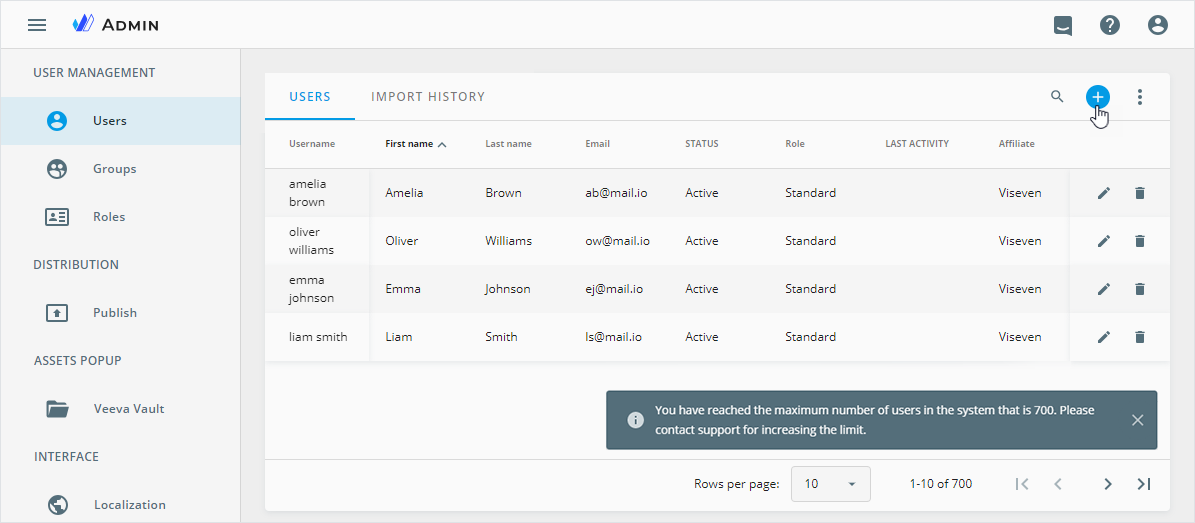The image size is (1195, 523).
Task: Open the three-dot more options menu
Action: coord(1139,97)
